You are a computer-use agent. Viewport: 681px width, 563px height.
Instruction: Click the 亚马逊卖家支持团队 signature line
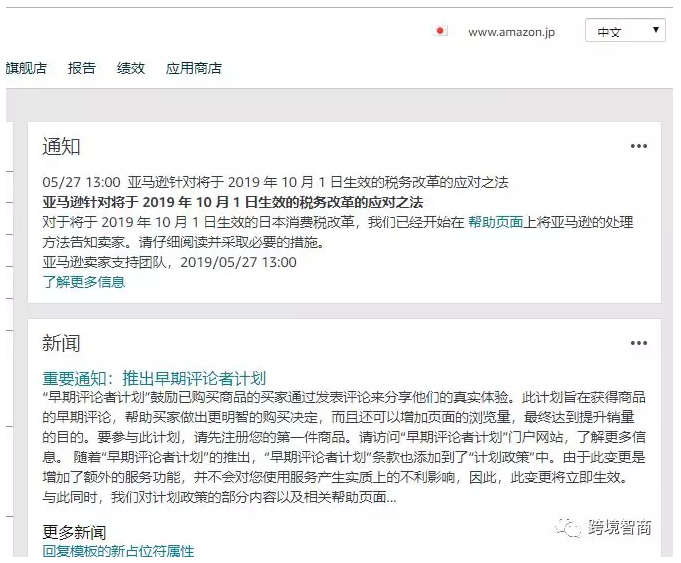pyautogui.click(x=169, y=262)
